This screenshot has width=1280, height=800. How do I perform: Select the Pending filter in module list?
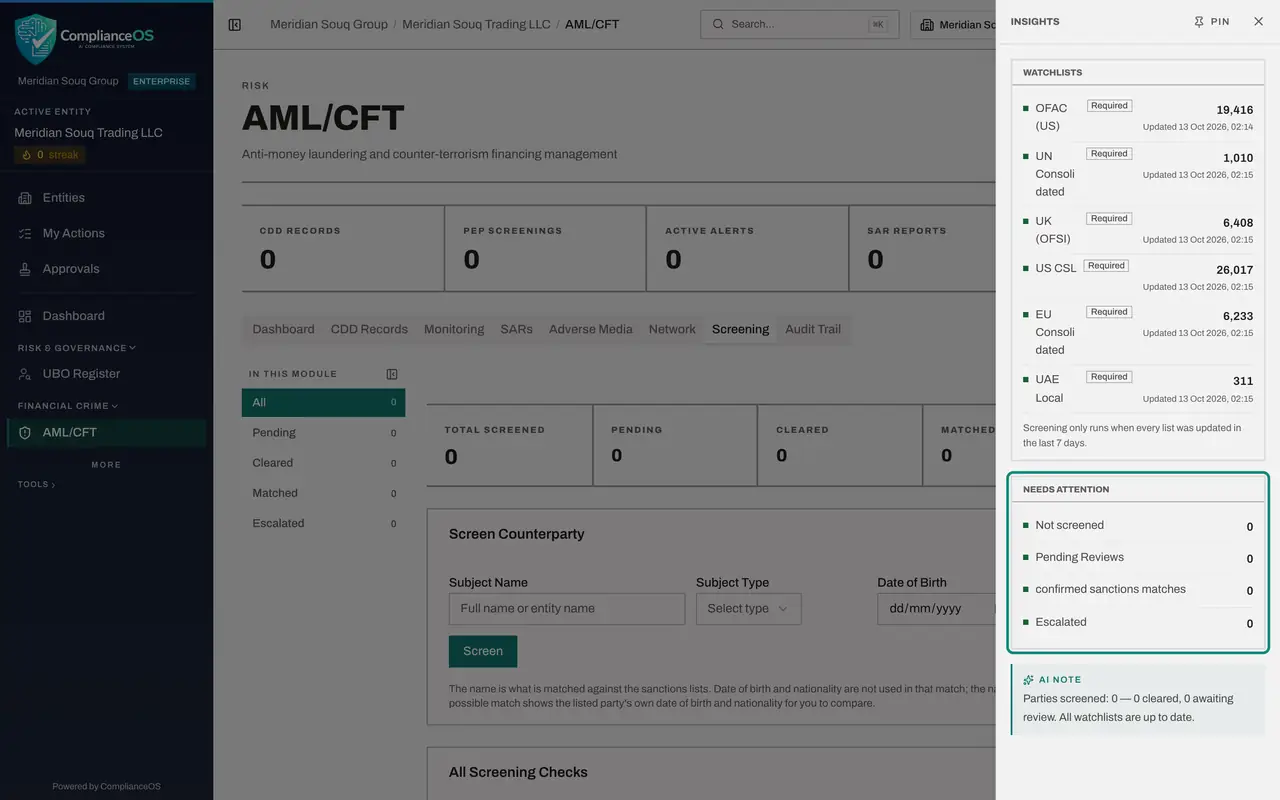coord(323,433)
